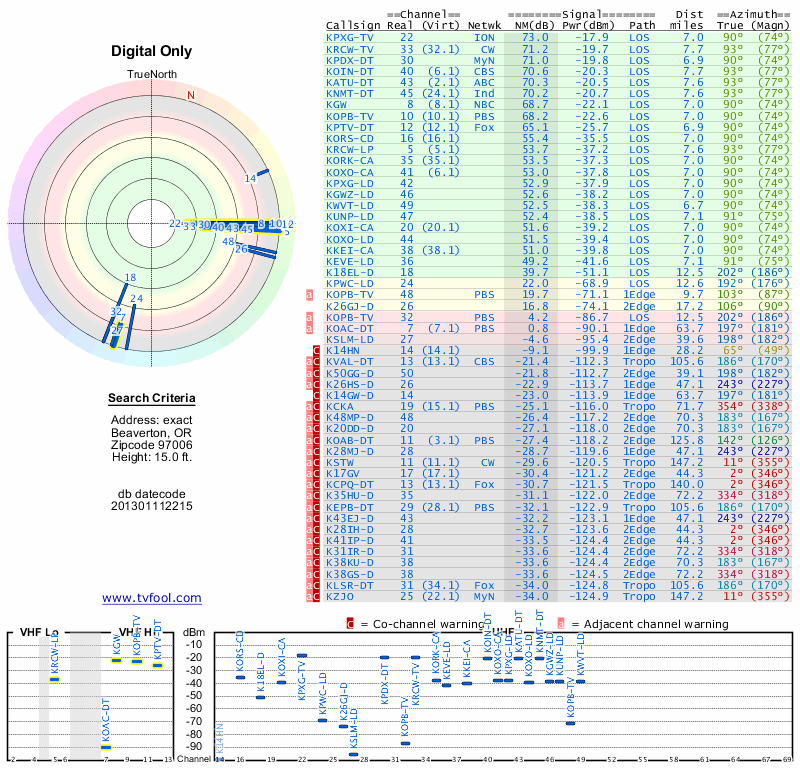This screenshot has width=800, height=768.
Task: Select callsign KPXG-TV in the table
Action: click(x=350, y=38)
